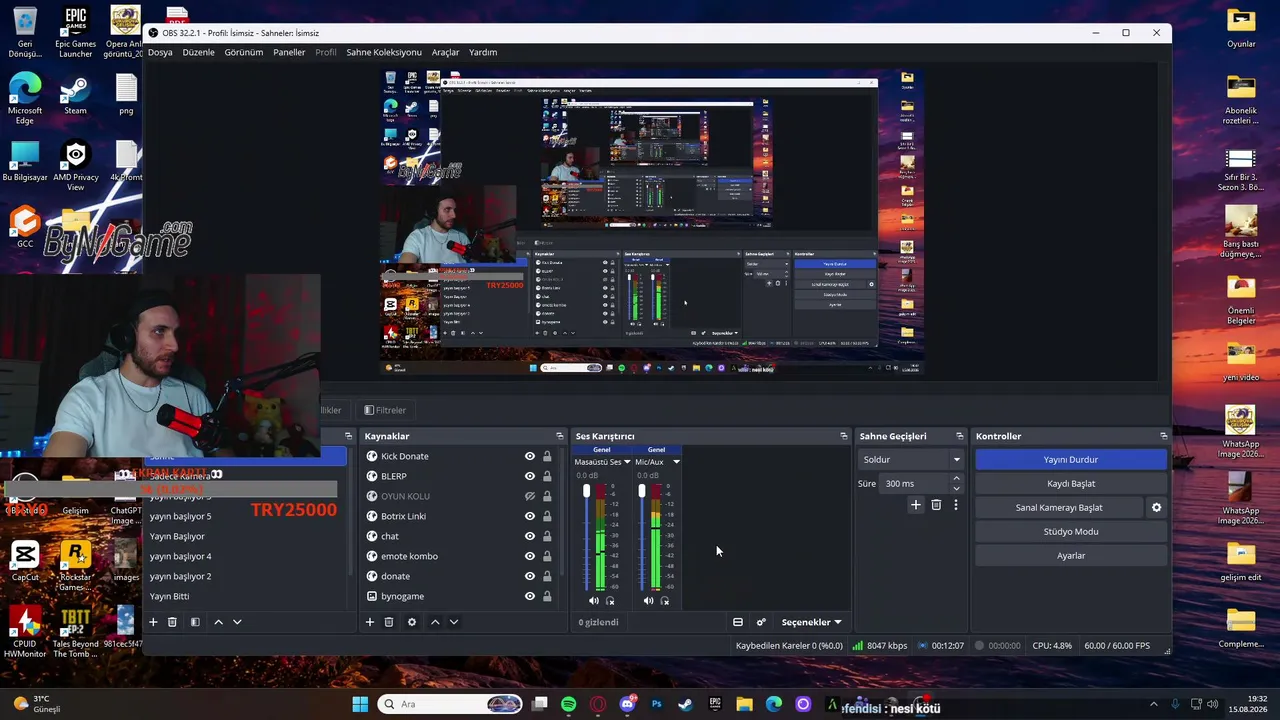Enable Stüdyo Modu
This screenshot has height=720, width=1280.
pos(1071,532)
